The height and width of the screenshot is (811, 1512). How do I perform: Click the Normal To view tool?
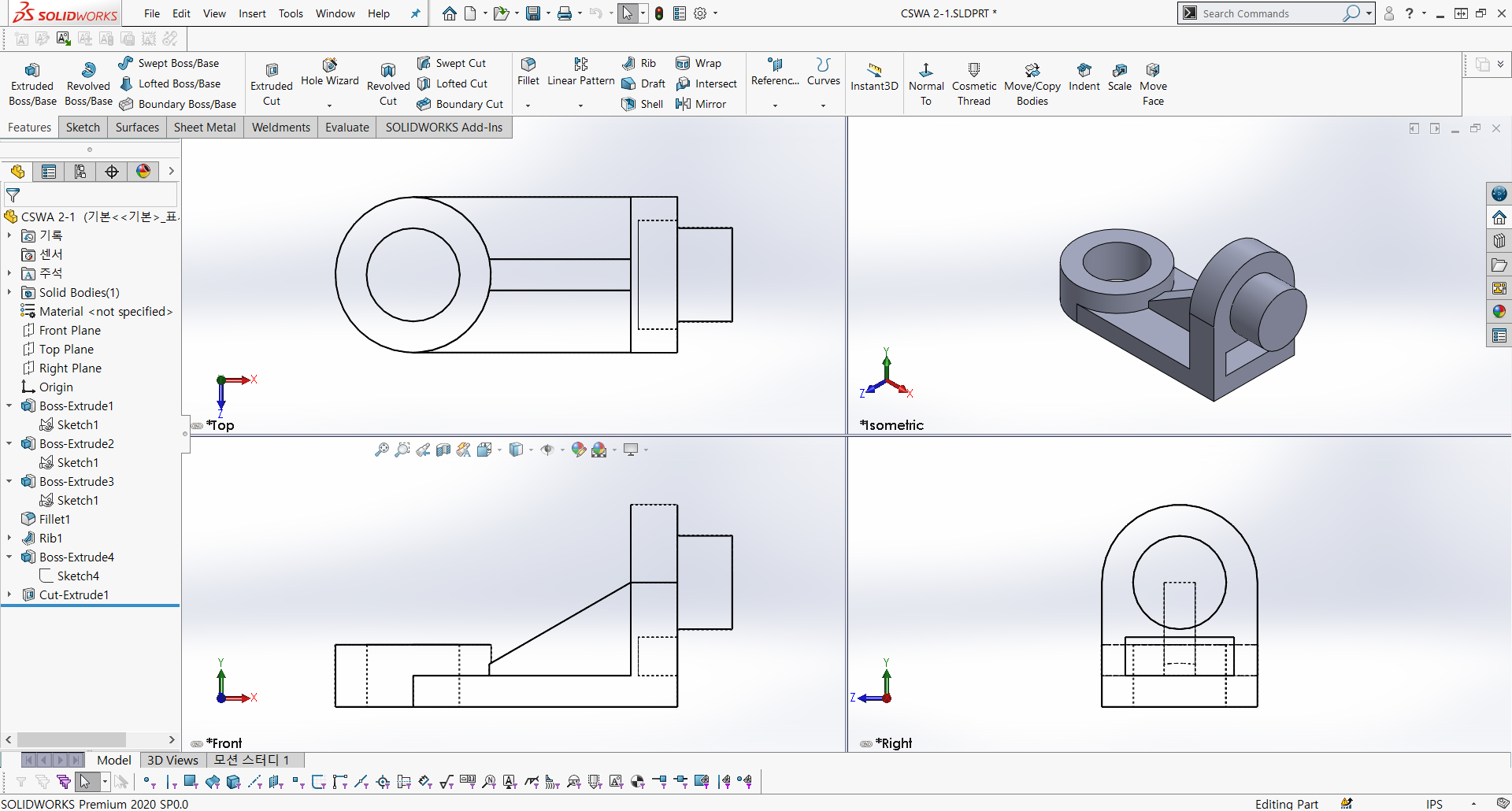click(926, 83)
